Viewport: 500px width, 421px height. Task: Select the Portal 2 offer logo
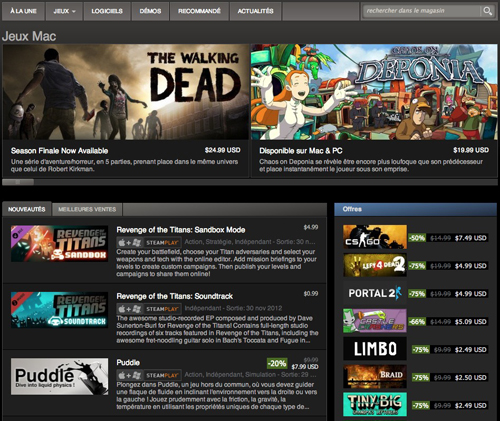(375, 293)
